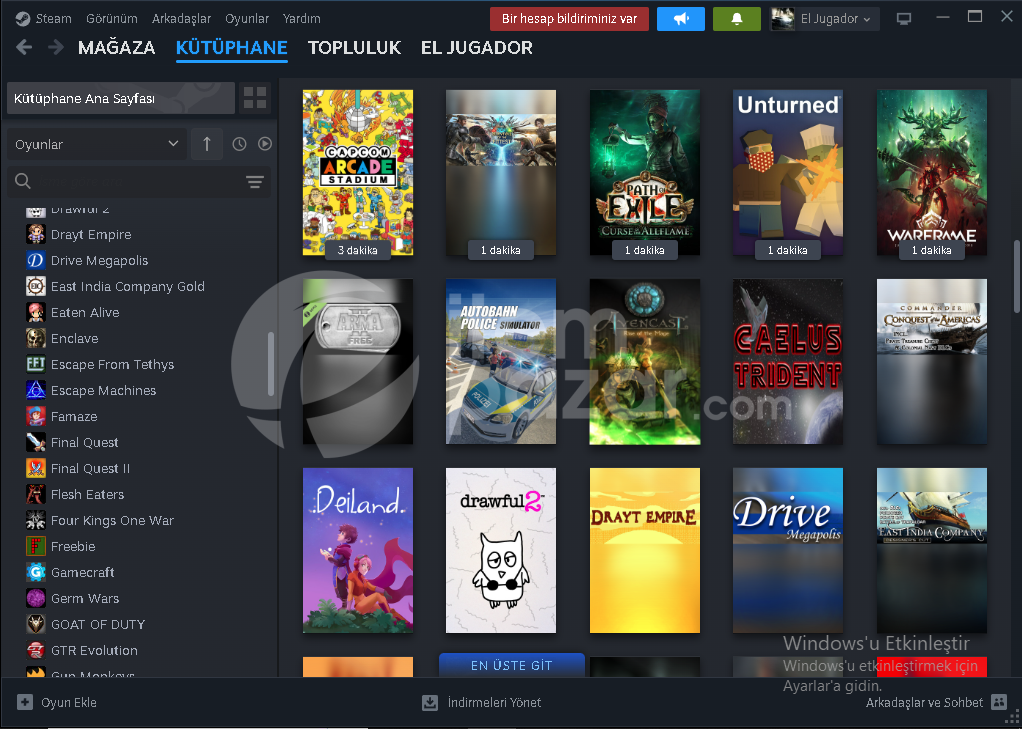Click EN ÜSTE GİT button

(512, 665)
